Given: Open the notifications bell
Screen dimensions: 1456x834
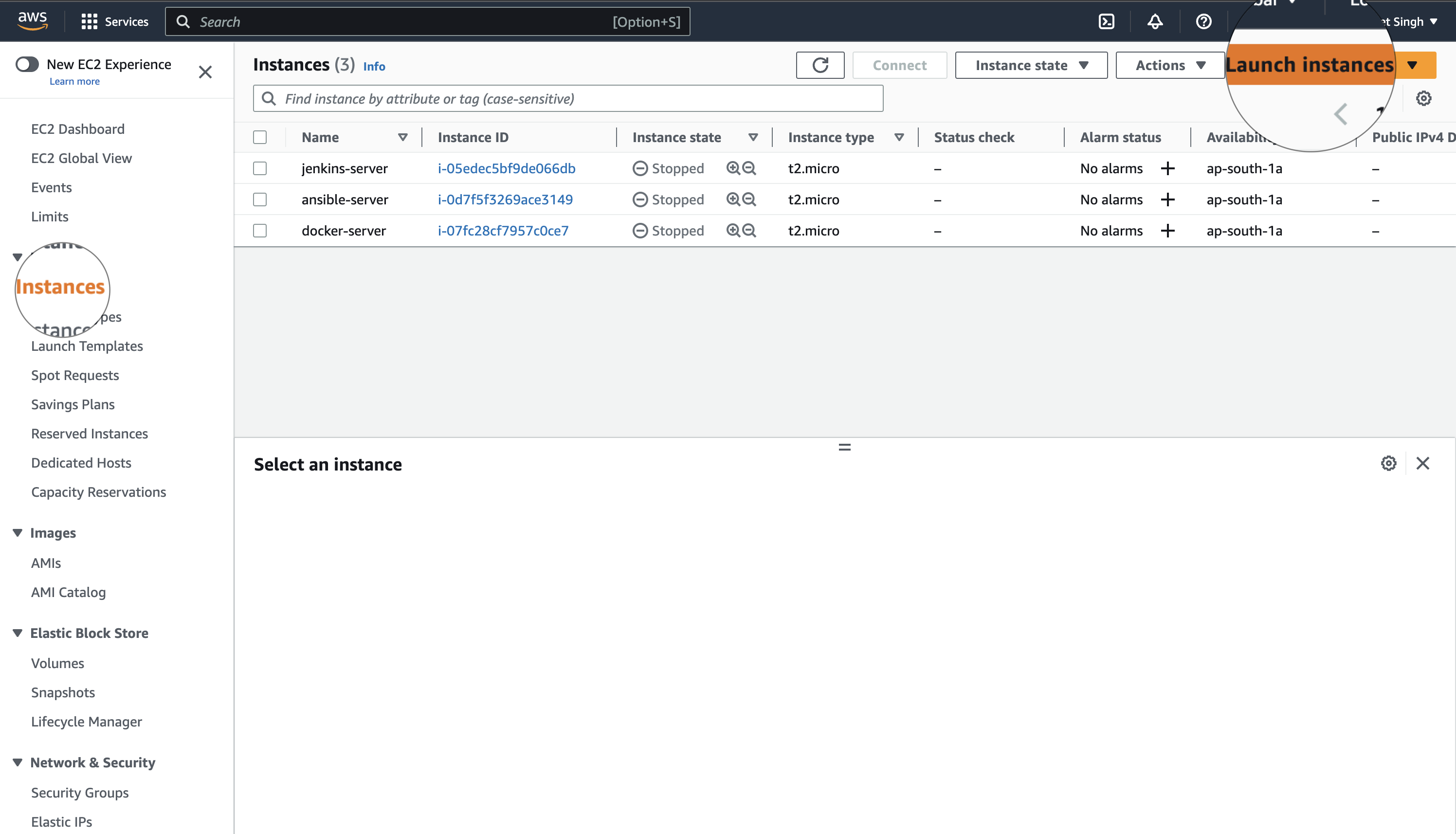Looking at the screenshot, I should 1155,21.
